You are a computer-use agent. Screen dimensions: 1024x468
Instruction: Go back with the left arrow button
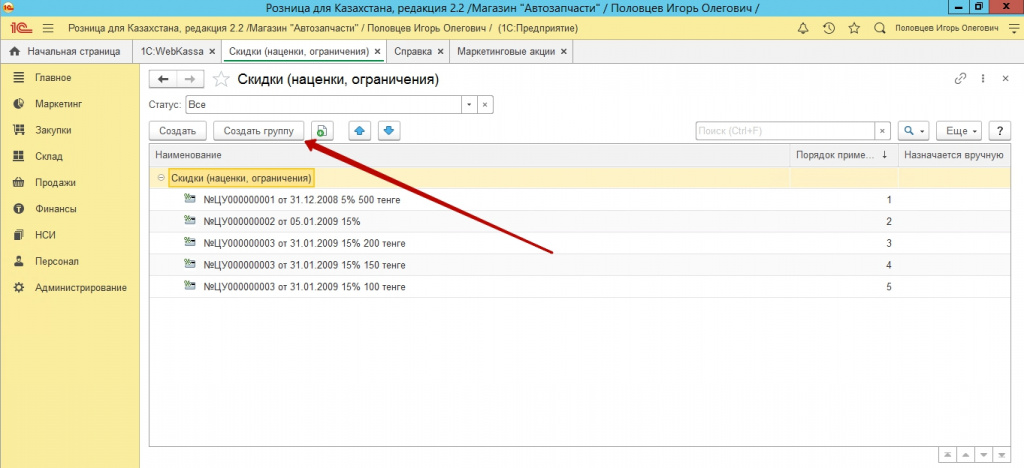click(x=163, y=79)
